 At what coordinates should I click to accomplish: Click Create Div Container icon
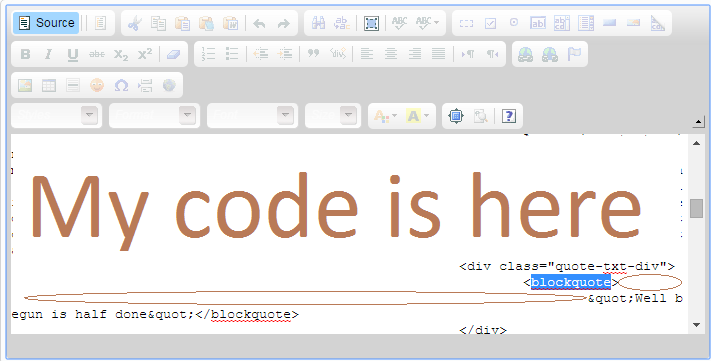[337, 54]
